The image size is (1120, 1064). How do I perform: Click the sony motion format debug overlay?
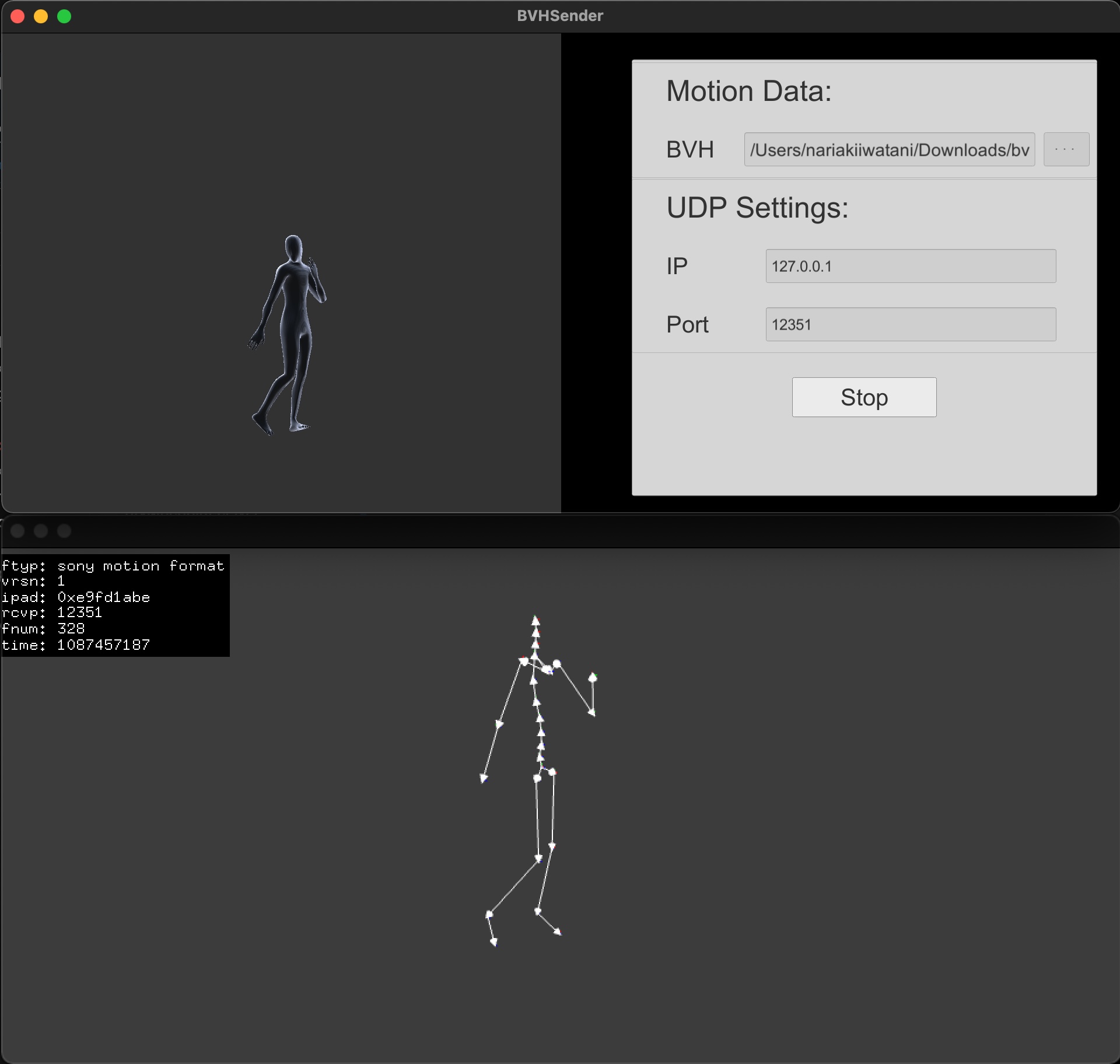click(115, 605)
